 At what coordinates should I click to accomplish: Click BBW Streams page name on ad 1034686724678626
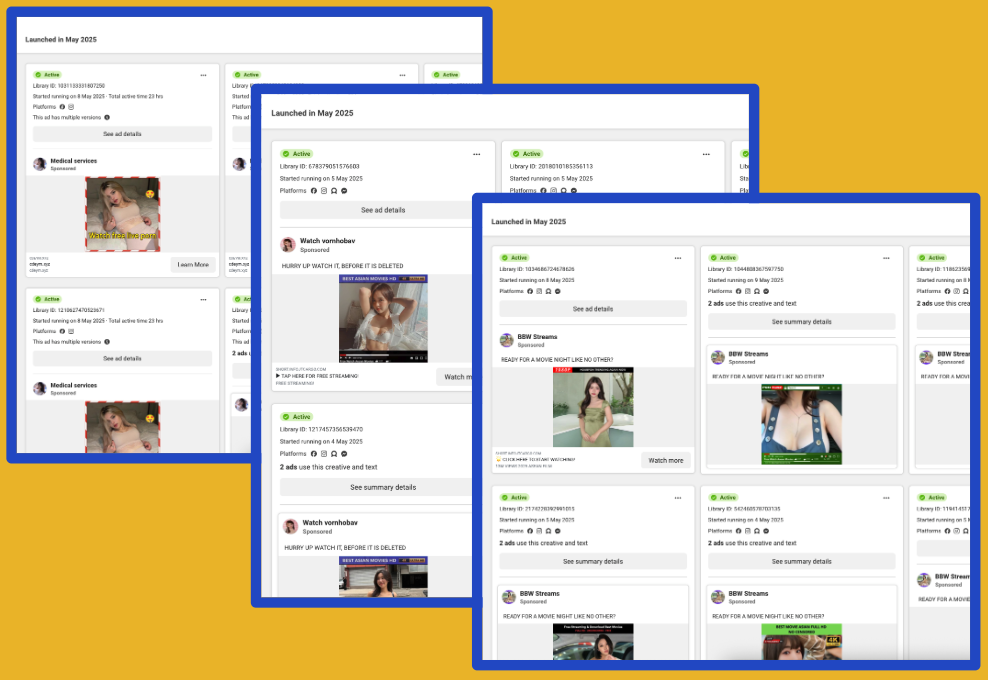537,337
